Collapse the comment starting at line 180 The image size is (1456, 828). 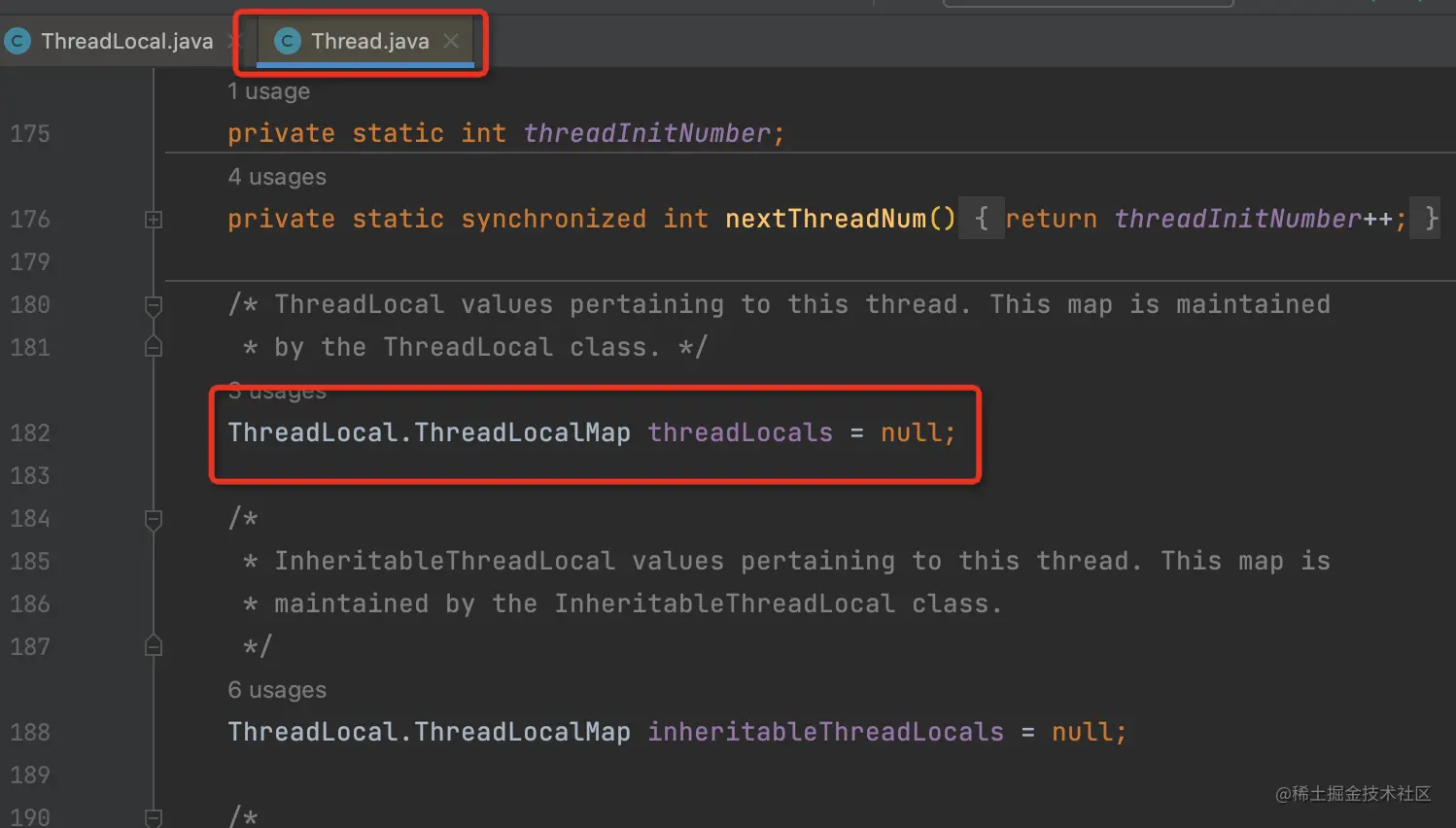[x=154, y=306]
